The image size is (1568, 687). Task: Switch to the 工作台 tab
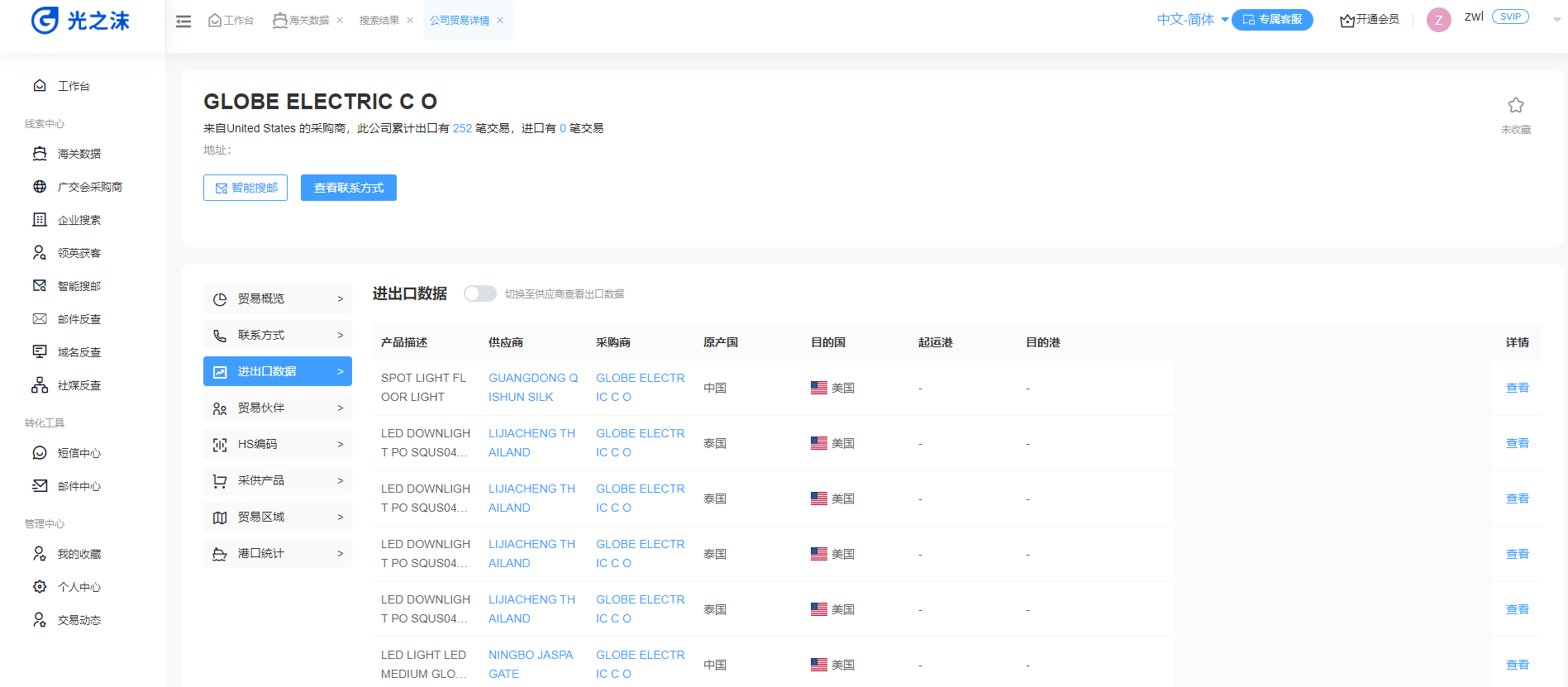[231, 20]
